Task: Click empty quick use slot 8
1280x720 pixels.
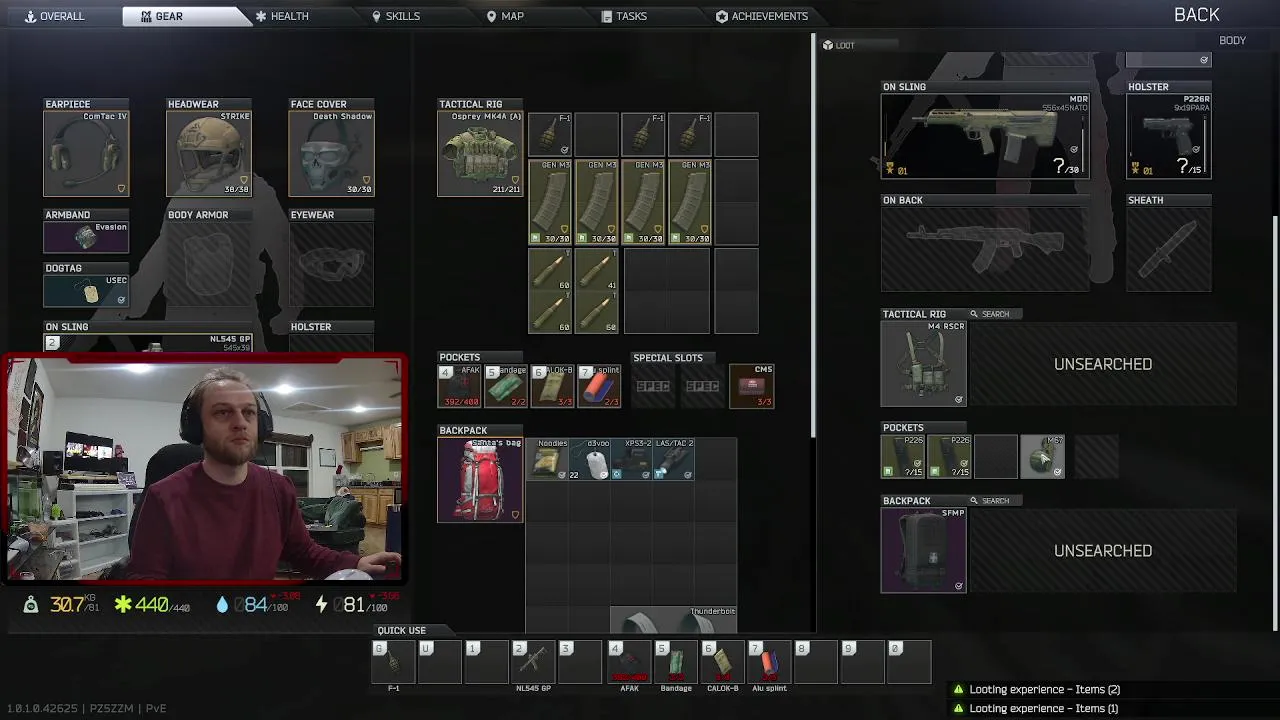Action: [x=816, y=662]
